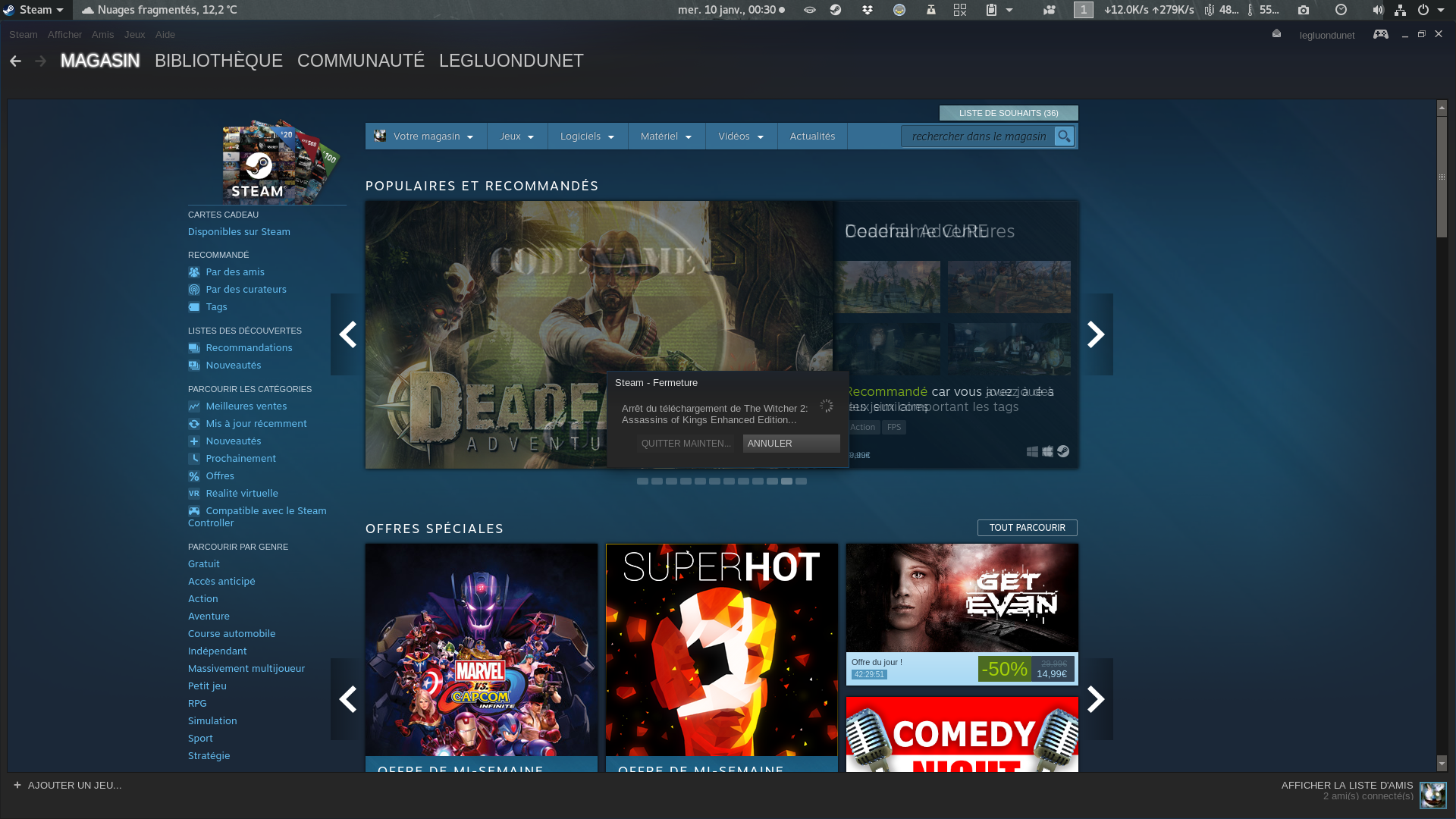This screenshot has width=1456, height=819.
Task: Click QUITTER MAINTEN... in the closing dialog
Action: click(686, 444)
